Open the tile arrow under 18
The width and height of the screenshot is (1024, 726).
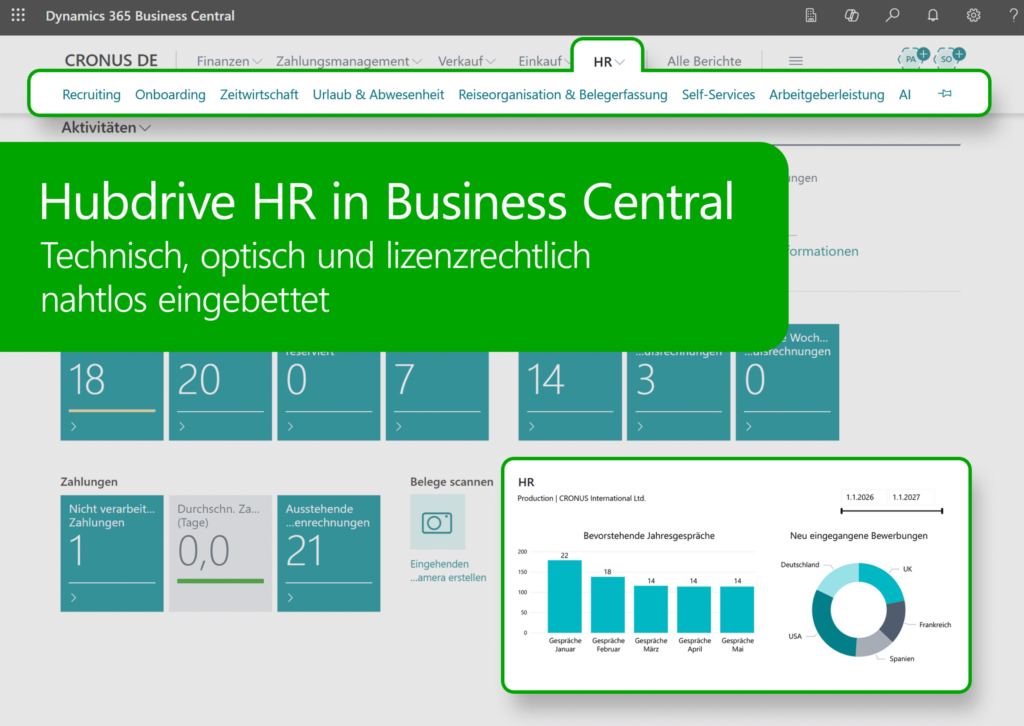click(74, 426)
